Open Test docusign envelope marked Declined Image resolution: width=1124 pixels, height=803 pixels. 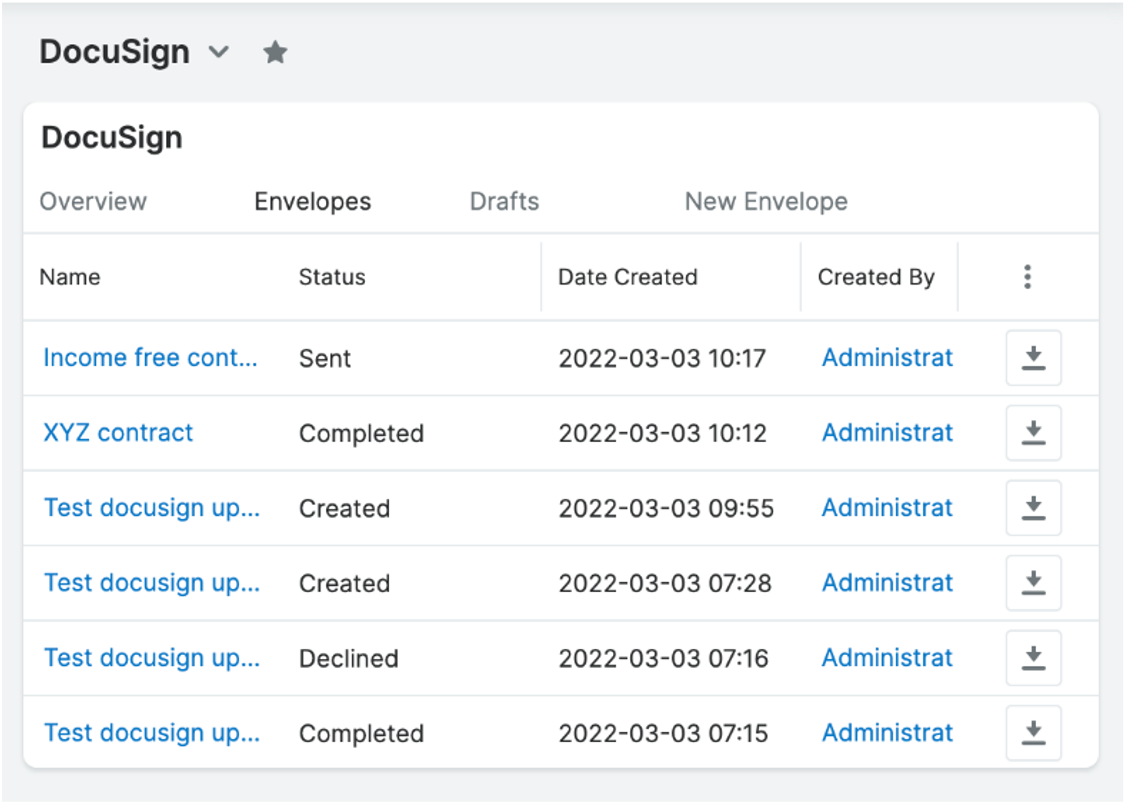point(151,658)
